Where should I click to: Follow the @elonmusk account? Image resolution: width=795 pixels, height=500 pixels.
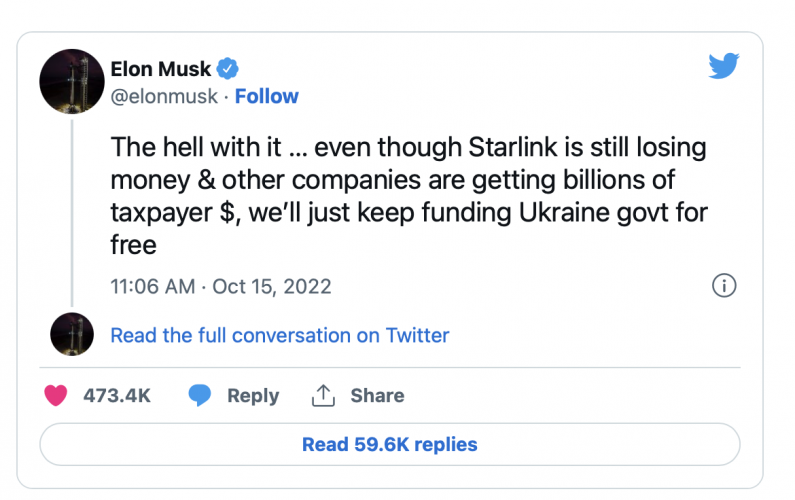click(x=267, y=96)
